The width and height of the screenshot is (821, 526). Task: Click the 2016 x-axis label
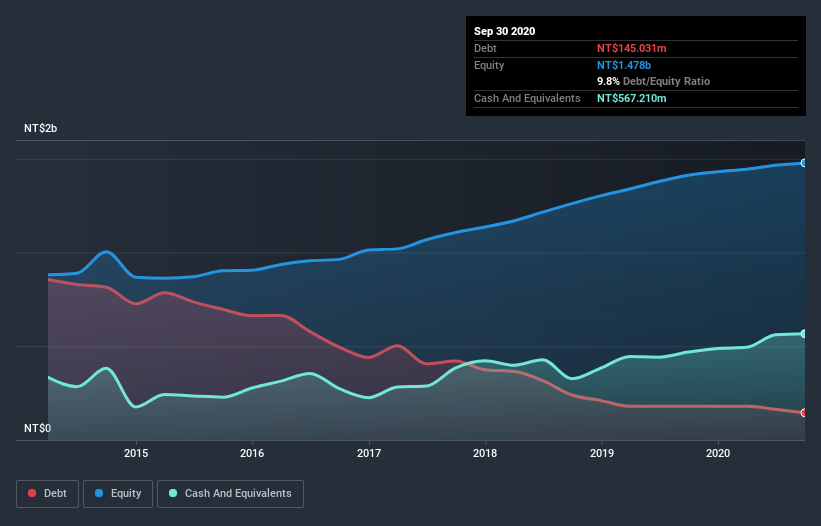coord(252,453)
